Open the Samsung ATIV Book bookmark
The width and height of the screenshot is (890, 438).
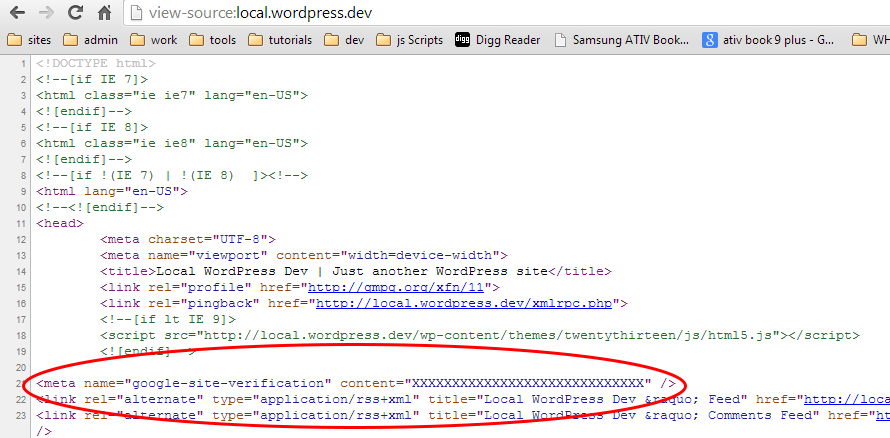point(622,40)
